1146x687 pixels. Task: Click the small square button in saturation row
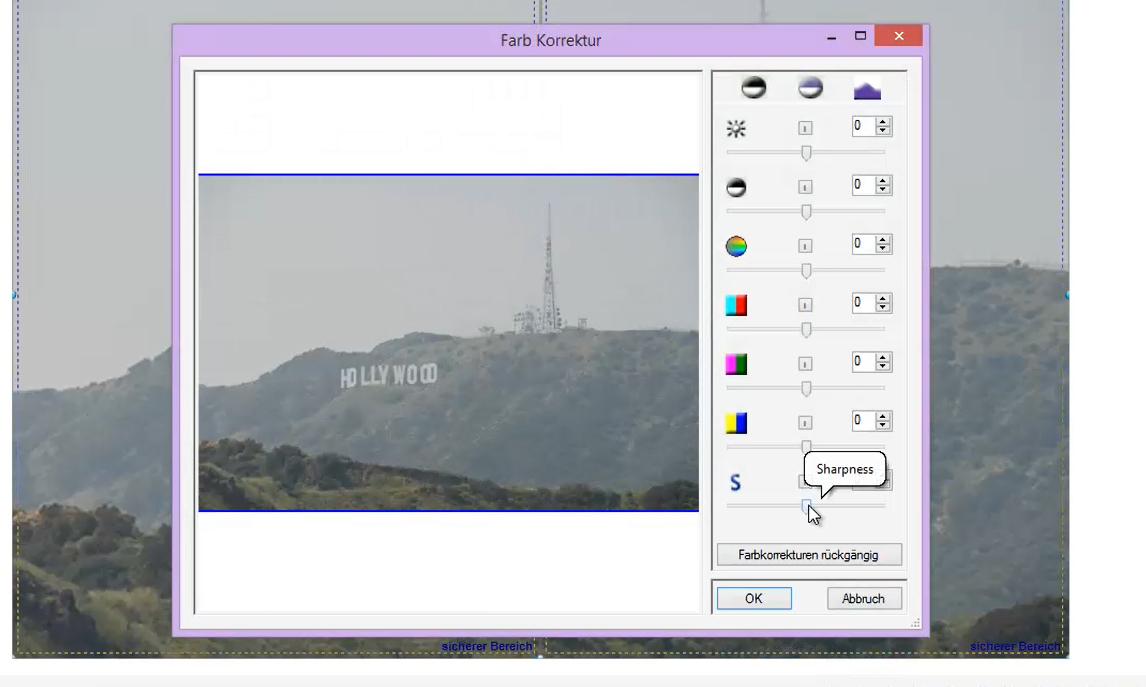pos(805,246)
